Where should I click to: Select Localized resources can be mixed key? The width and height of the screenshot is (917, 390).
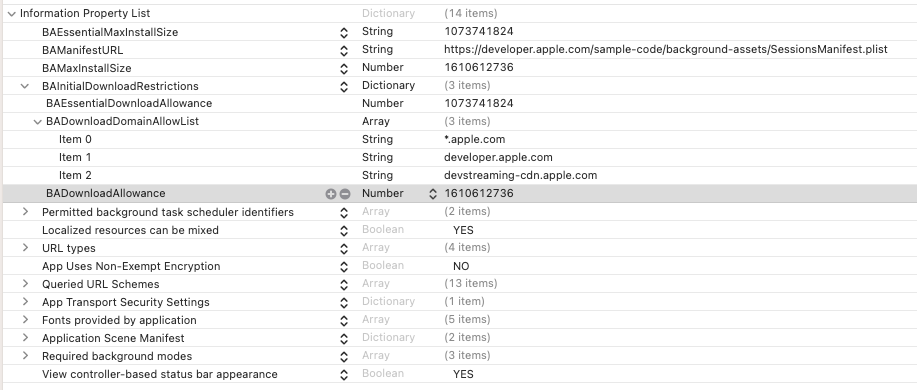pos(130,230)
